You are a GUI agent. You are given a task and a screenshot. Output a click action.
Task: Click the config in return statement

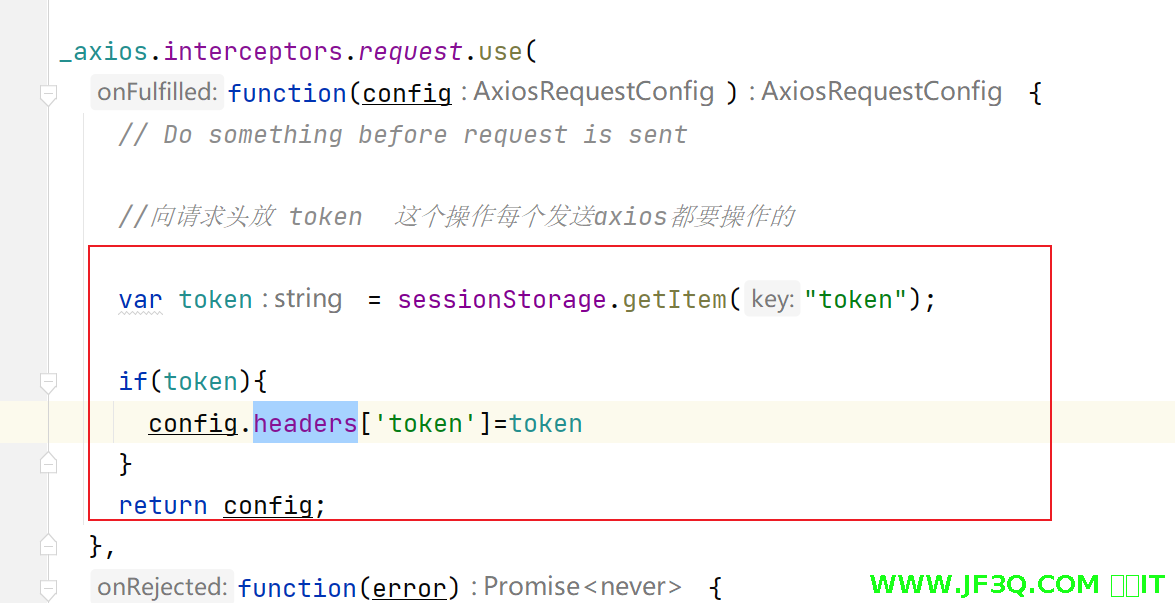point(268,506)
